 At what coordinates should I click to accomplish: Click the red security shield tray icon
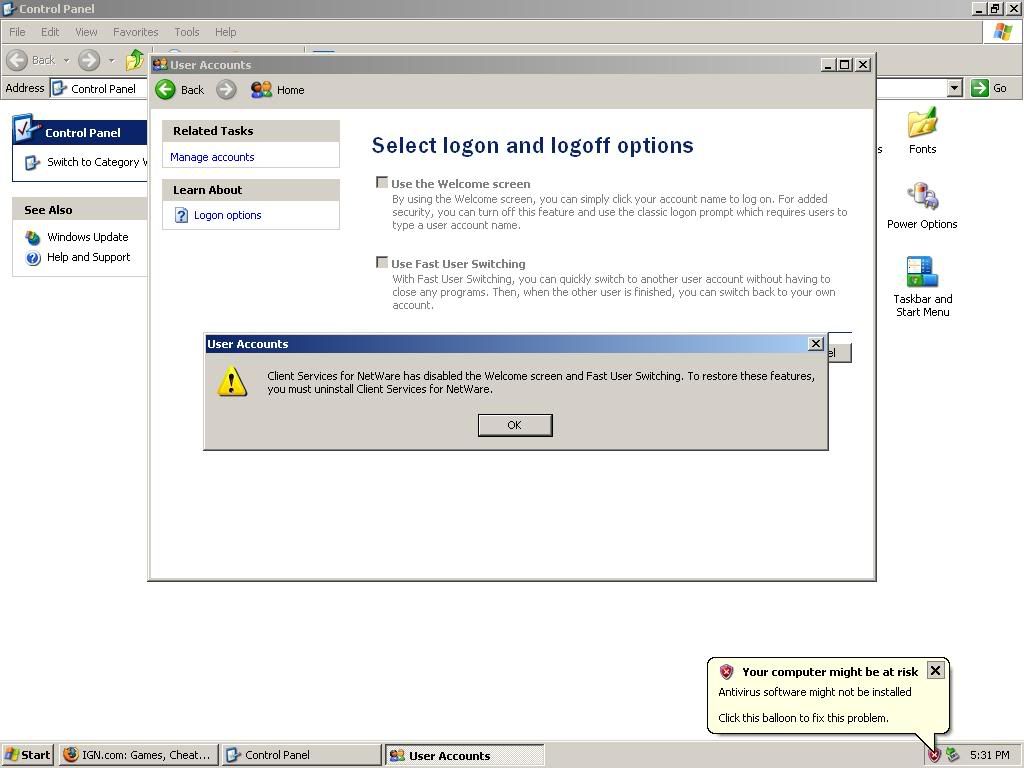pos(934,755)
